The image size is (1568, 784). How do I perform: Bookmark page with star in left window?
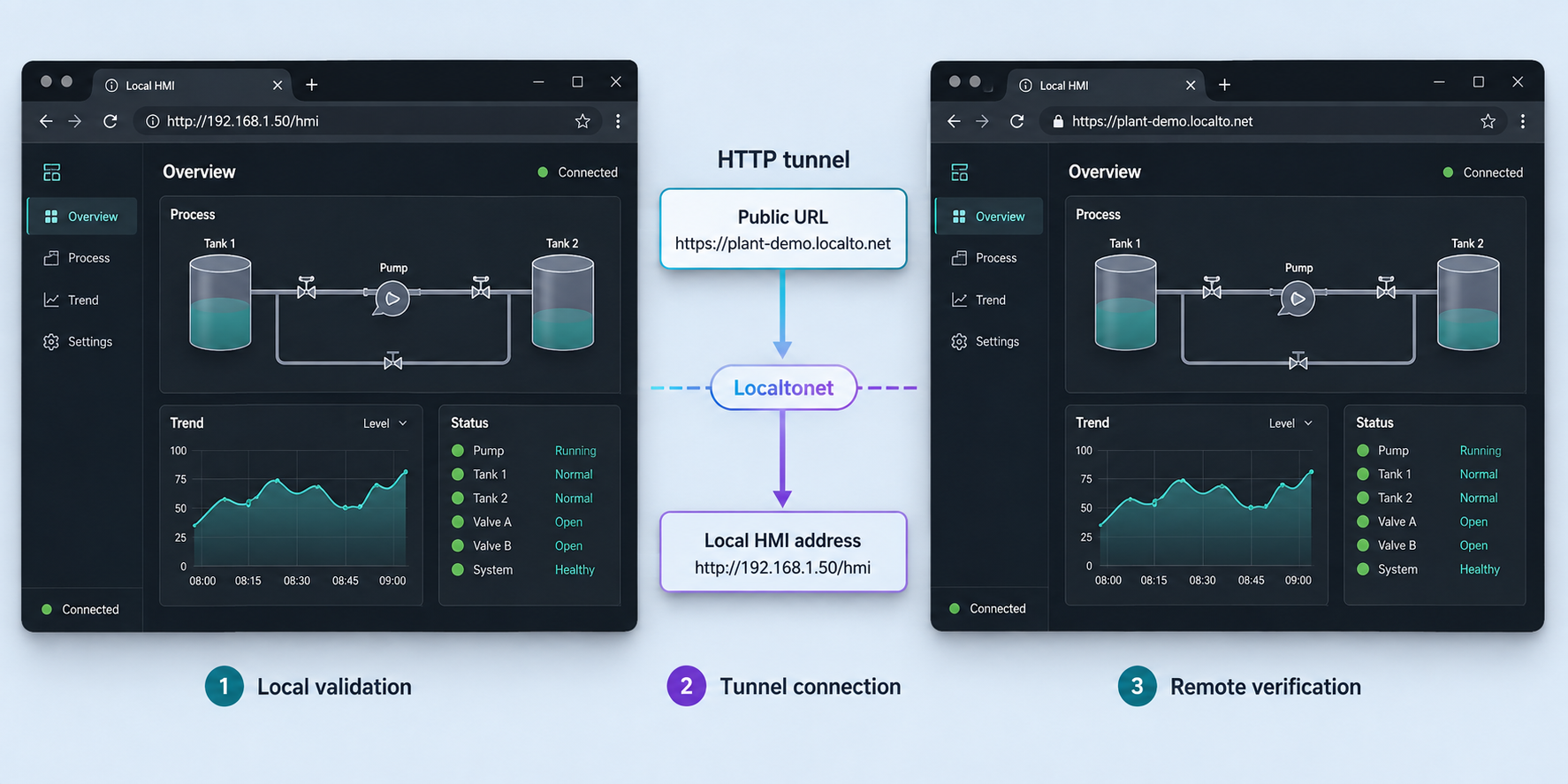pos(582,121)
